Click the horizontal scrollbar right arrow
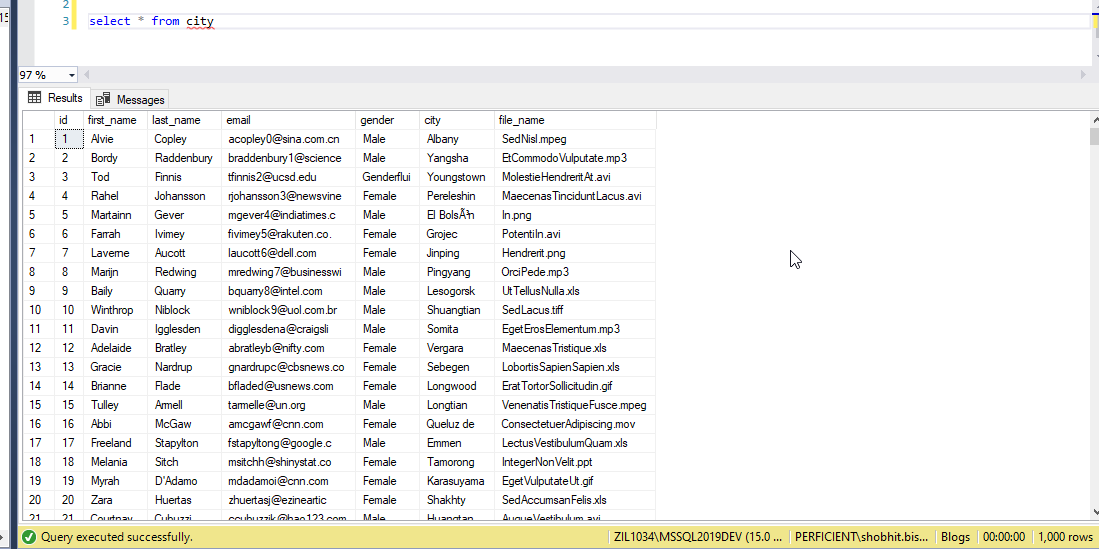Image resolution: width=1099 pixels, height=549 pixels. (x=1085, y=75)
